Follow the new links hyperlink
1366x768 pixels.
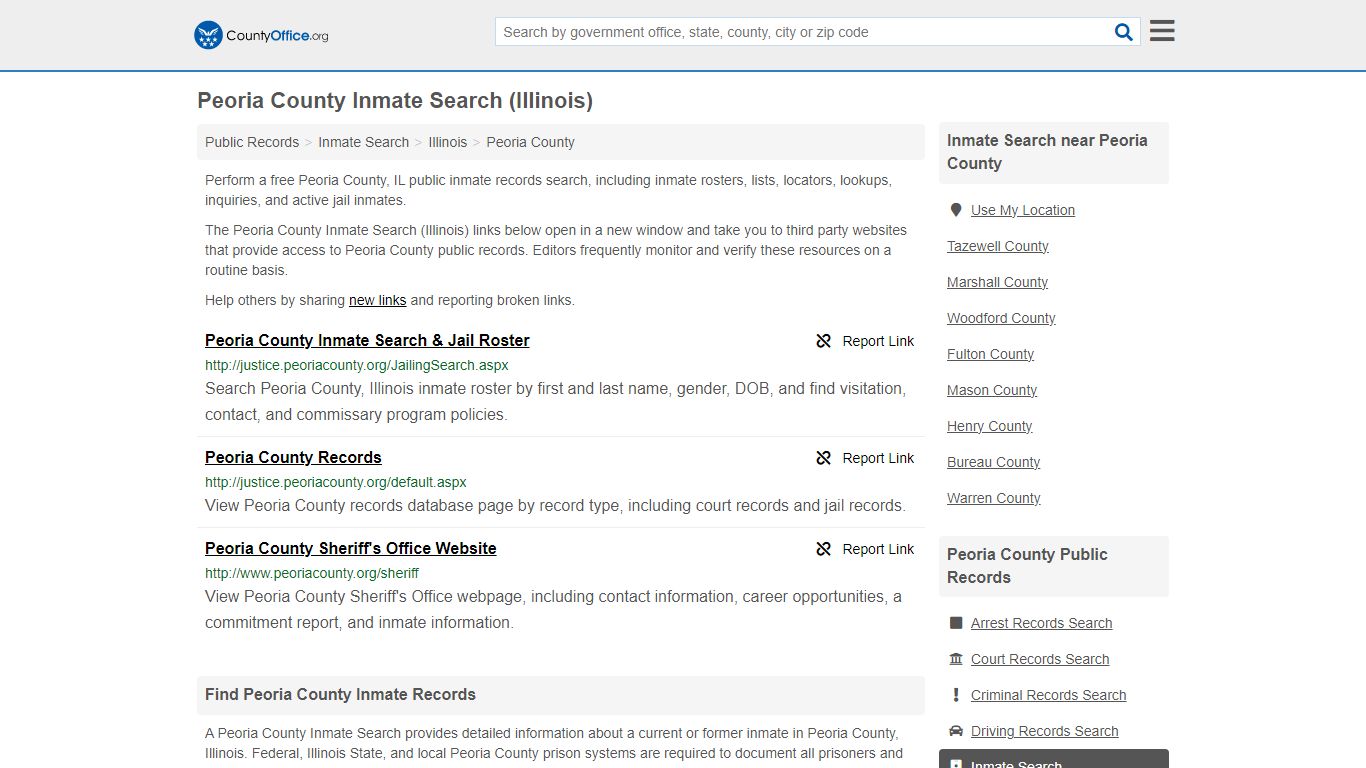[377, 300]
